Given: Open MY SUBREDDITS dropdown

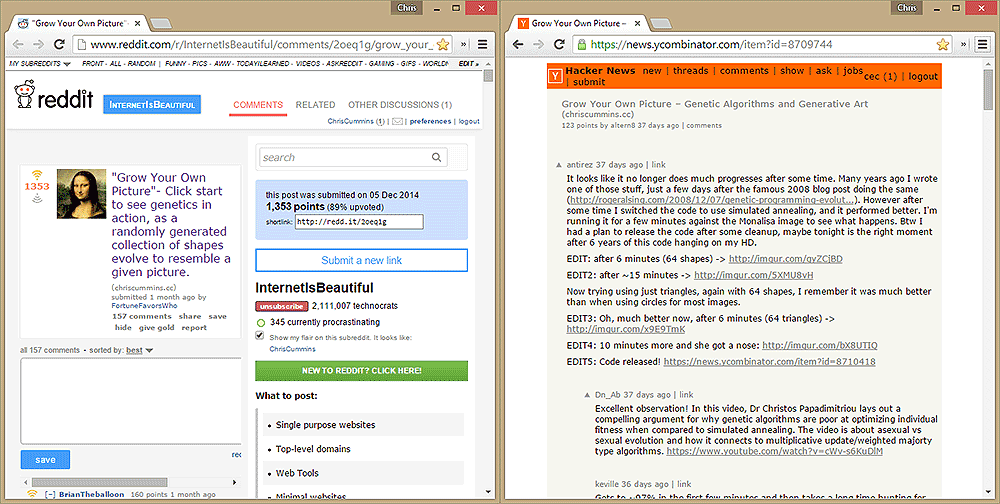Looking at the screenshot, I should pos(40,64).
